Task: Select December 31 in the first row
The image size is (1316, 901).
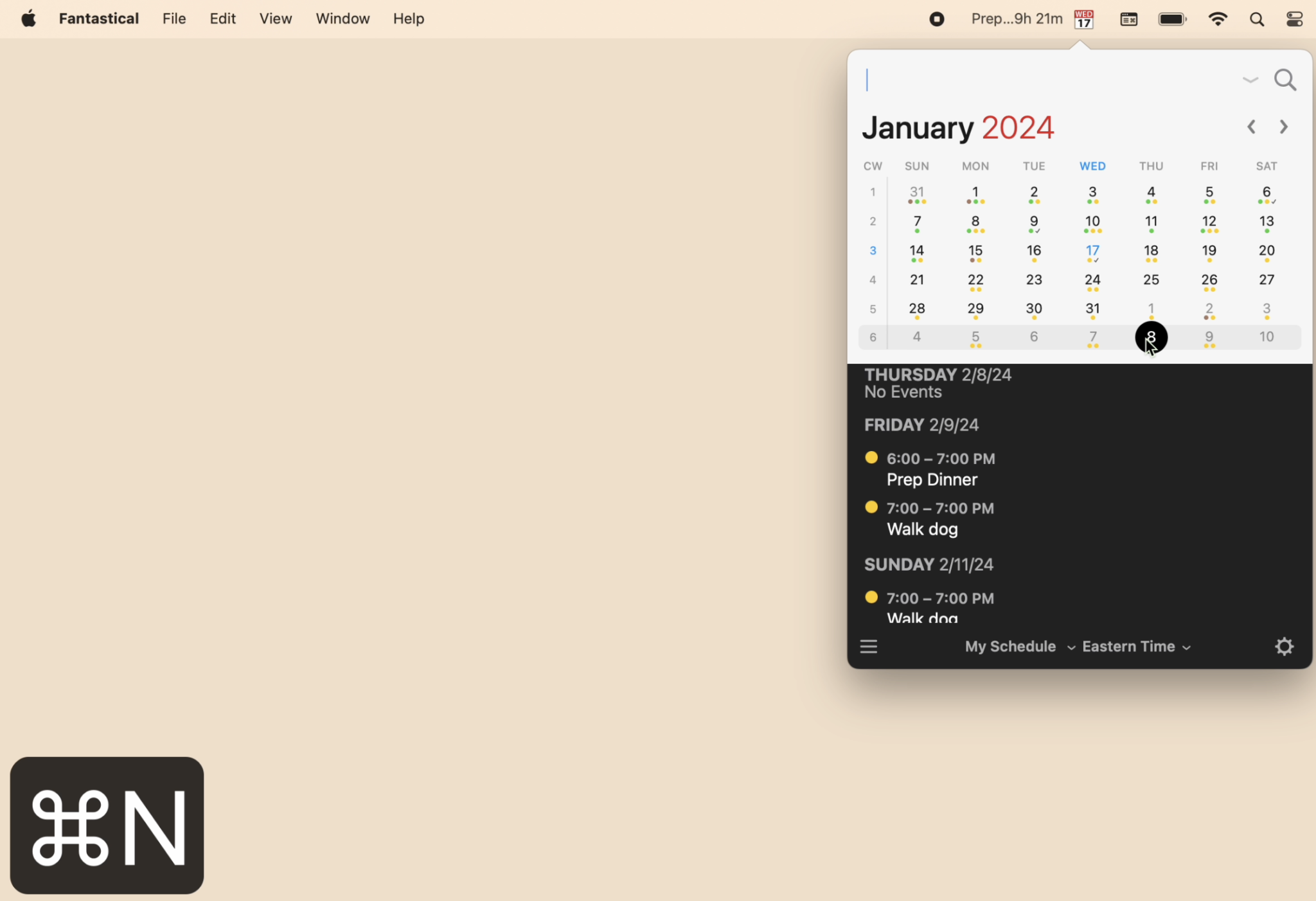Action: [x=917, y=193]
